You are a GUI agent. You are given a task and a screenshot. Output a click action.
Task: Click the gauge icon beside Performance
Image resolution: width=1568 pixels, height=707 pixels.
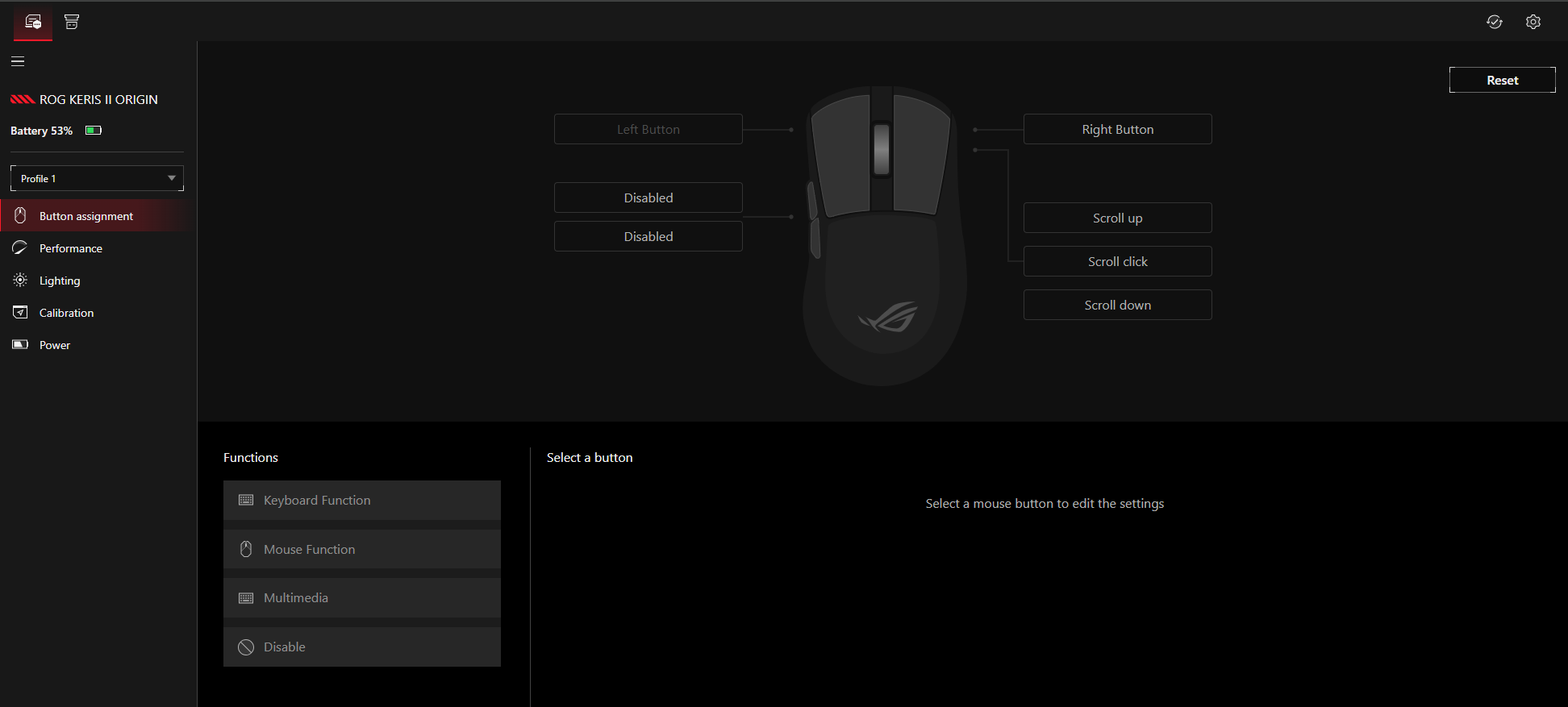(20, 247)
